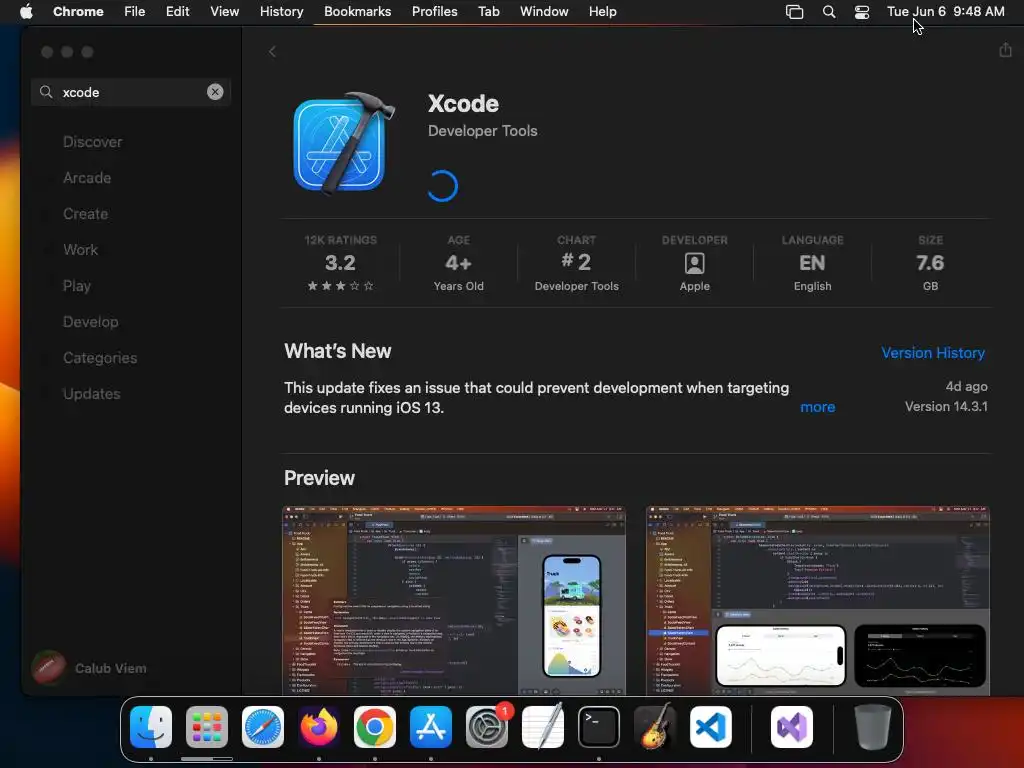Expand What's New with more link
Image resolution: width=1024 pixels, height=768 pixels.
[818, 407]
